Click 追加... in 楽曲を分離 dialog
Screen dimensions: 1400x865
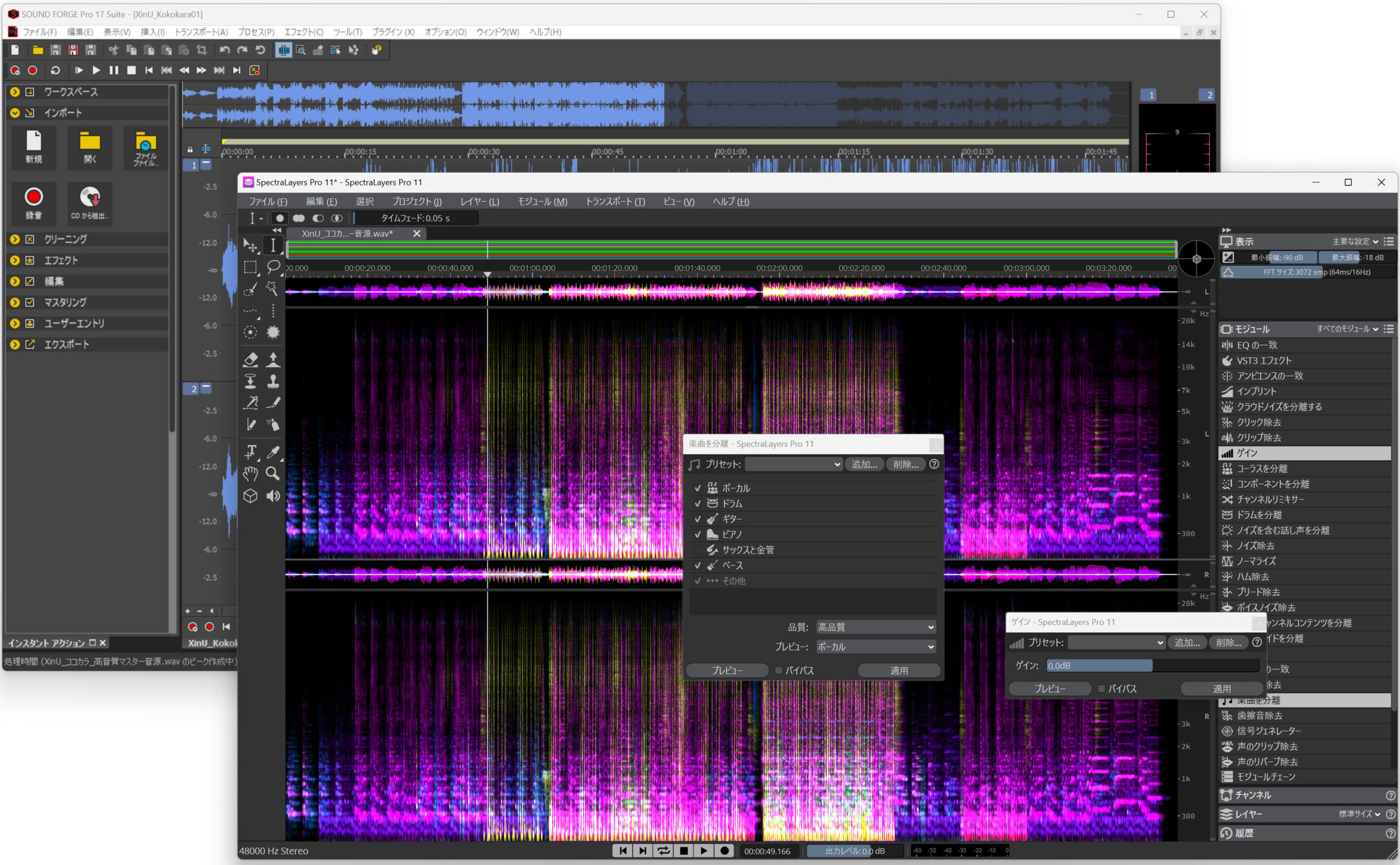tap(864, 465)
